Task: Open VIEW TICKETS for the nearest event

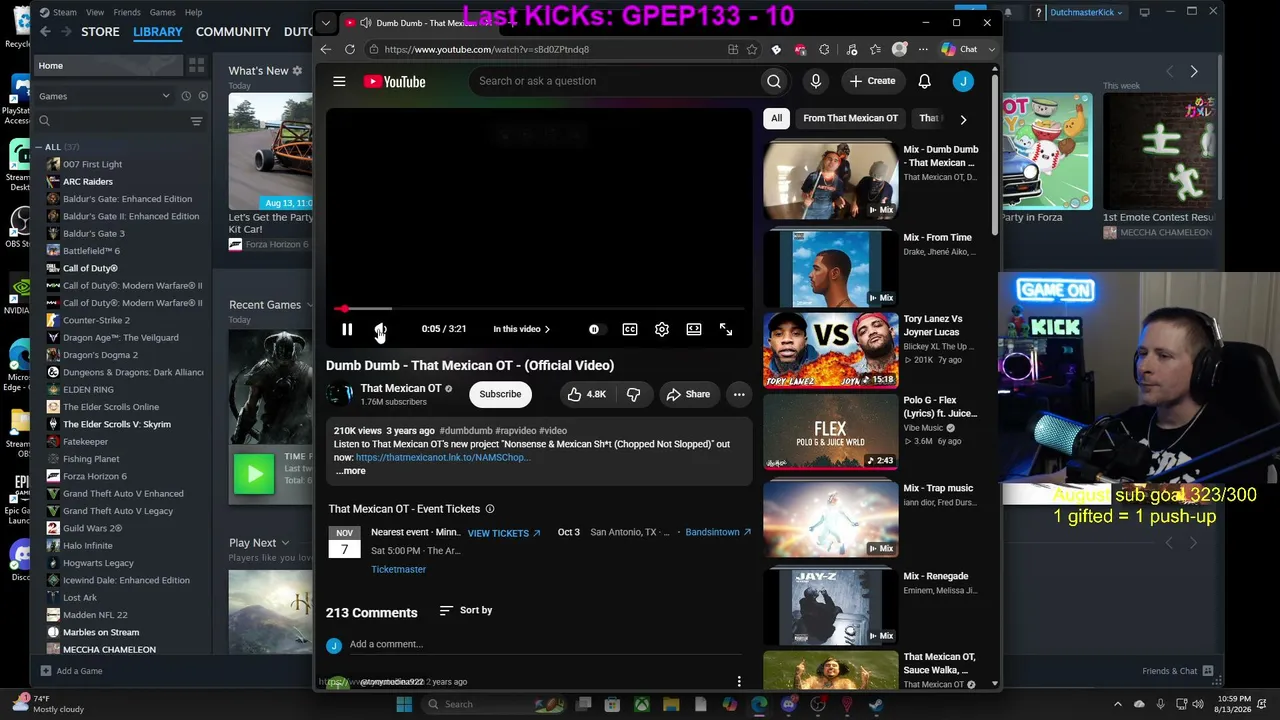Action: coord(504,533)
